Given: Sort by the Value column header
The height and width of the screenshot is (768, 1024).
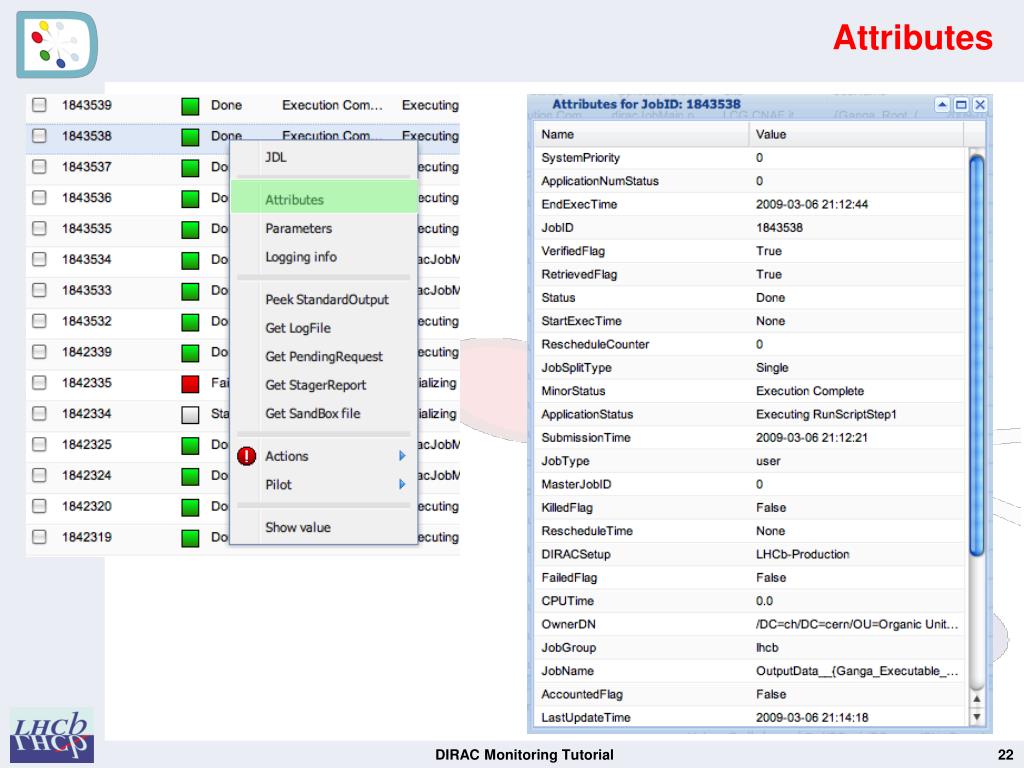Looking at the screenshot, I should pyautogui.click(x=856, y=135).
